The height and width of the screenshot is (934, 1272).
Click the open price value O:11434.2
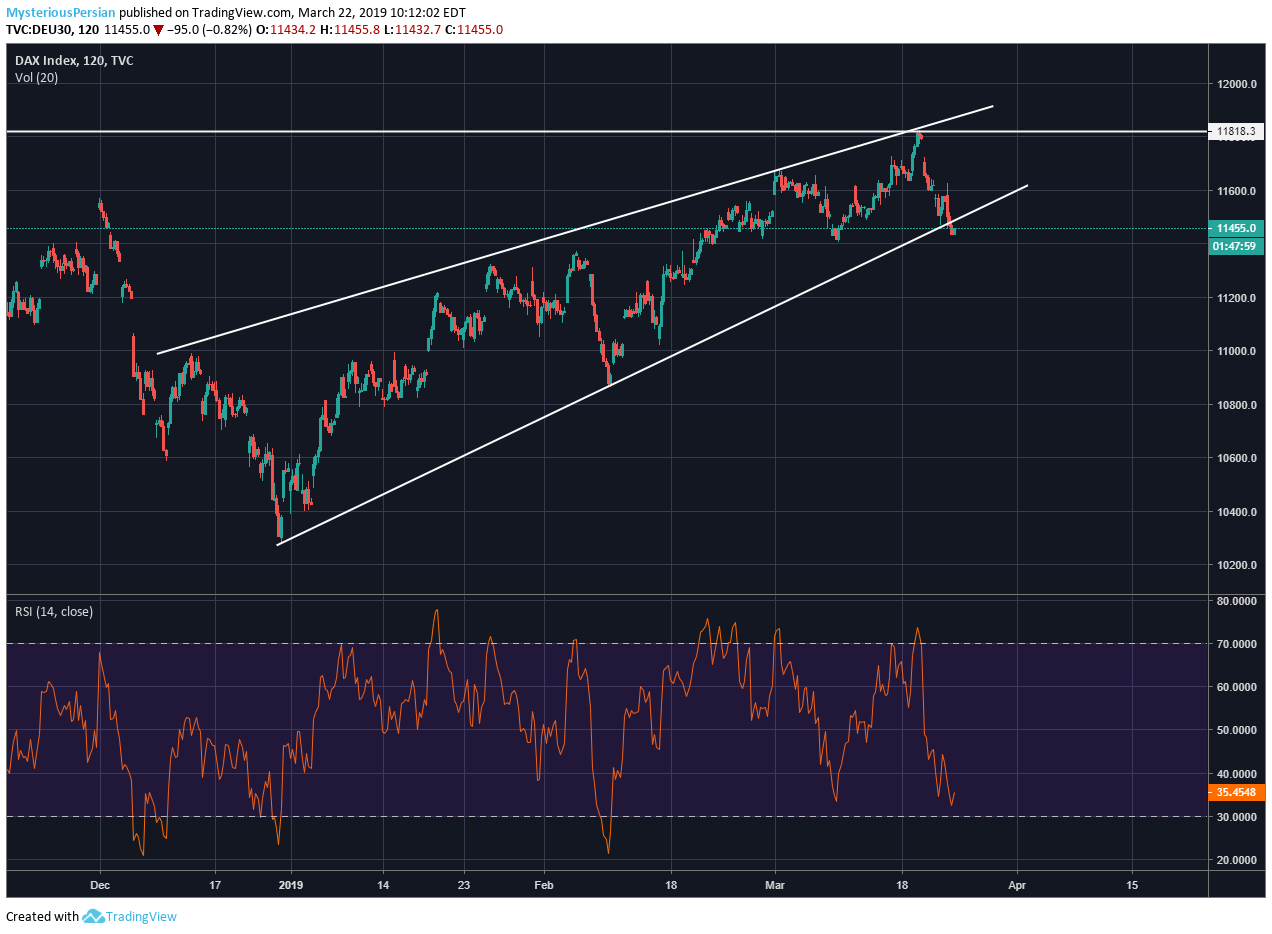coord(287,30)
